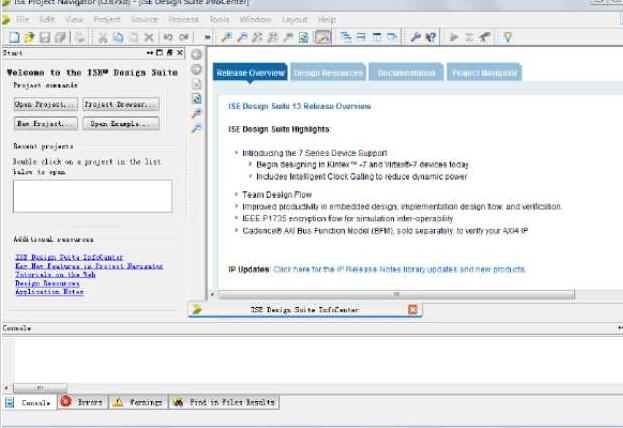Click the IP Release Notes link
623x428 pixels.
coord(399,269)
